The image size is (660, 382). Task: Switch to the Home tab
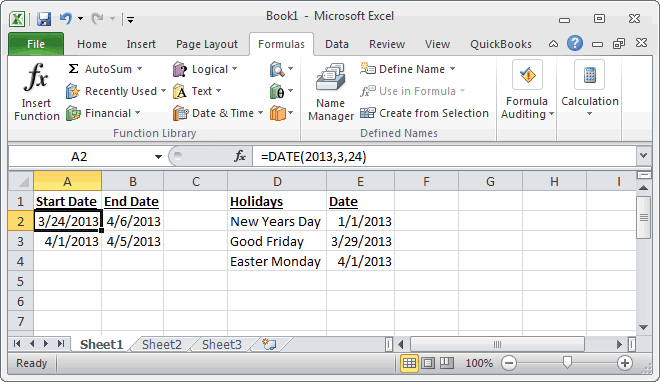click(92, 44)
